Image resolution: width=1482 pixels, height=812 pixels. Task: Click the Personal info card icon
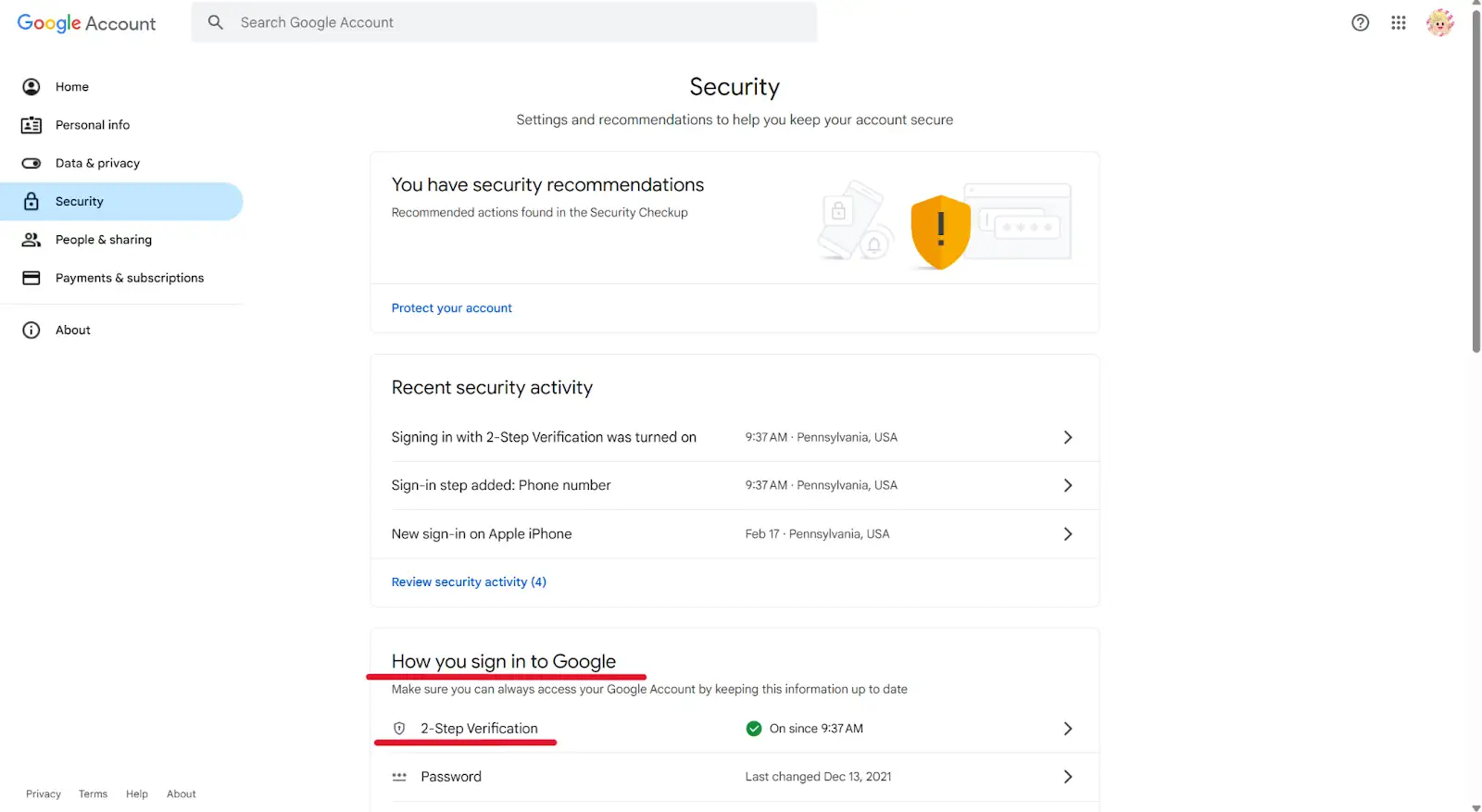coord(31,125)
